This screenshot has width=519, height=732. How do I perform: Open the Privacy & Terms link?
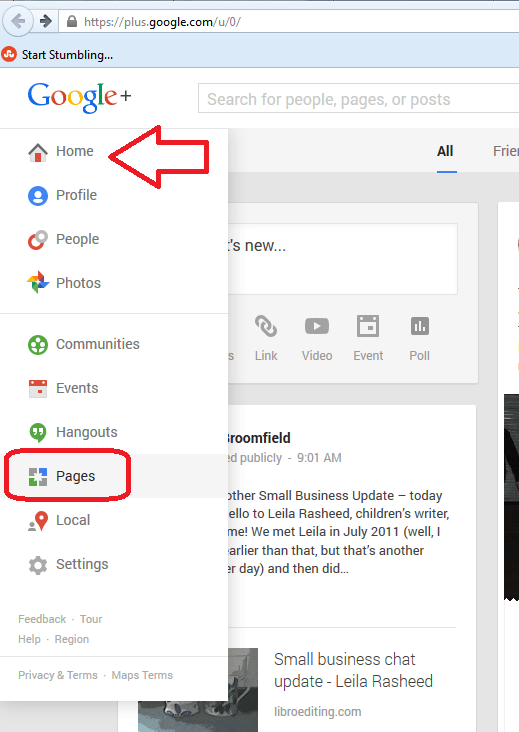(x=58, y=675)
